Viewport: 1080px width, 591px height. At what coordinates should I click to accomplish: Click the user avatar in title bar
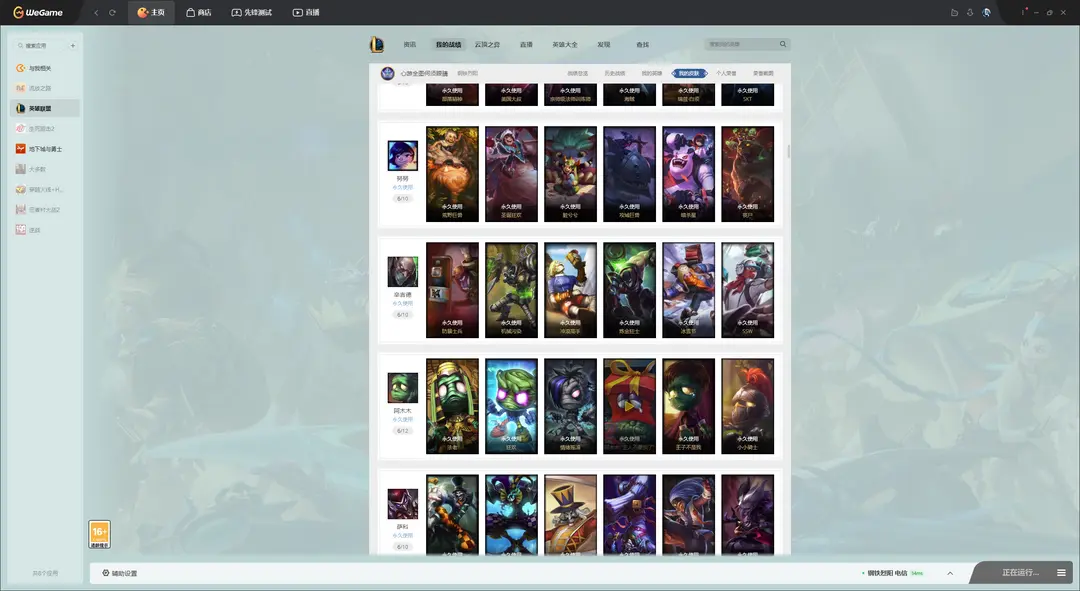[x=986, y=12]
